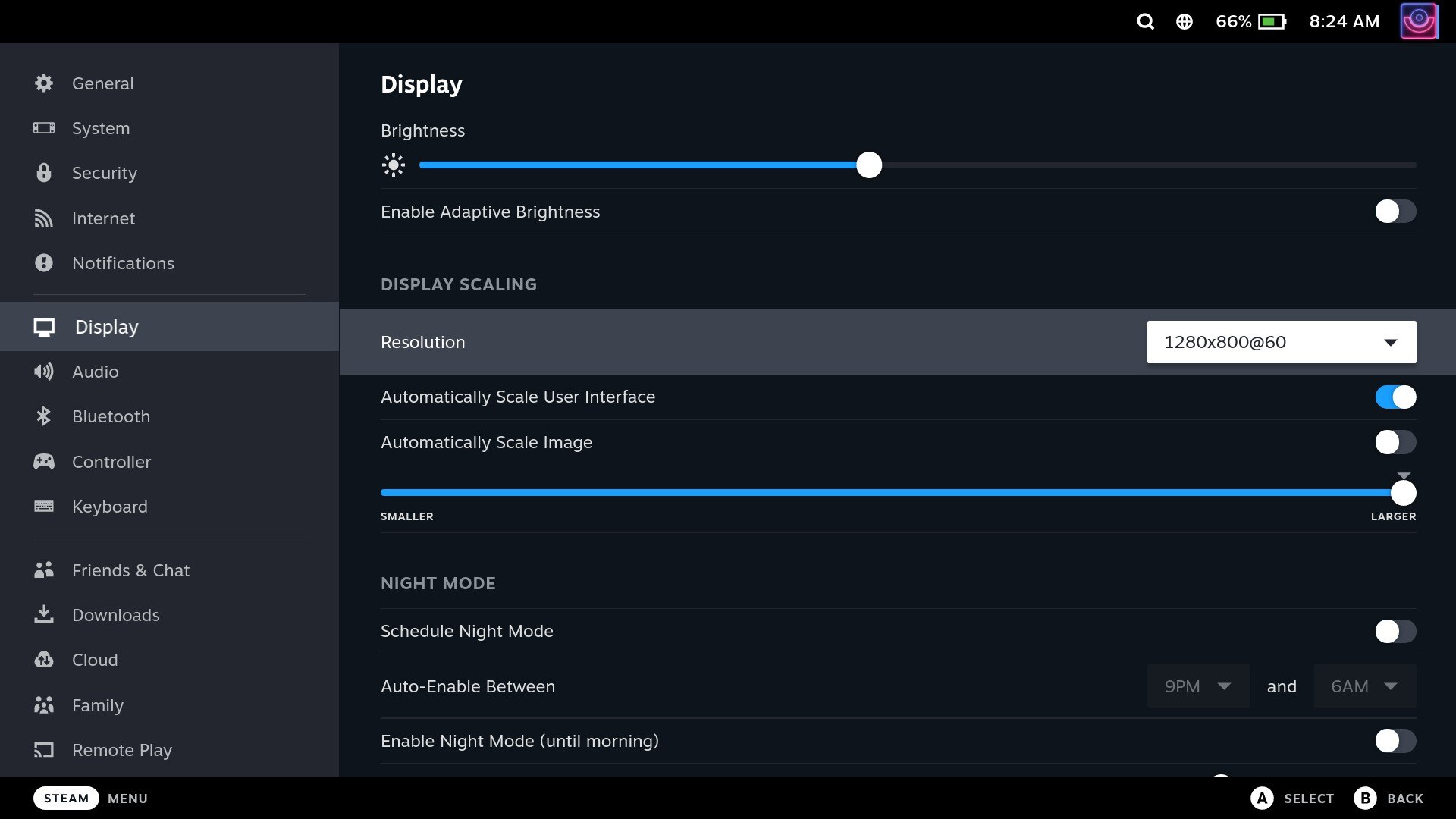Click the STEAM menu button
Image resolution: width=1456 pixels, height=819 pixels.
pos(66,799)
